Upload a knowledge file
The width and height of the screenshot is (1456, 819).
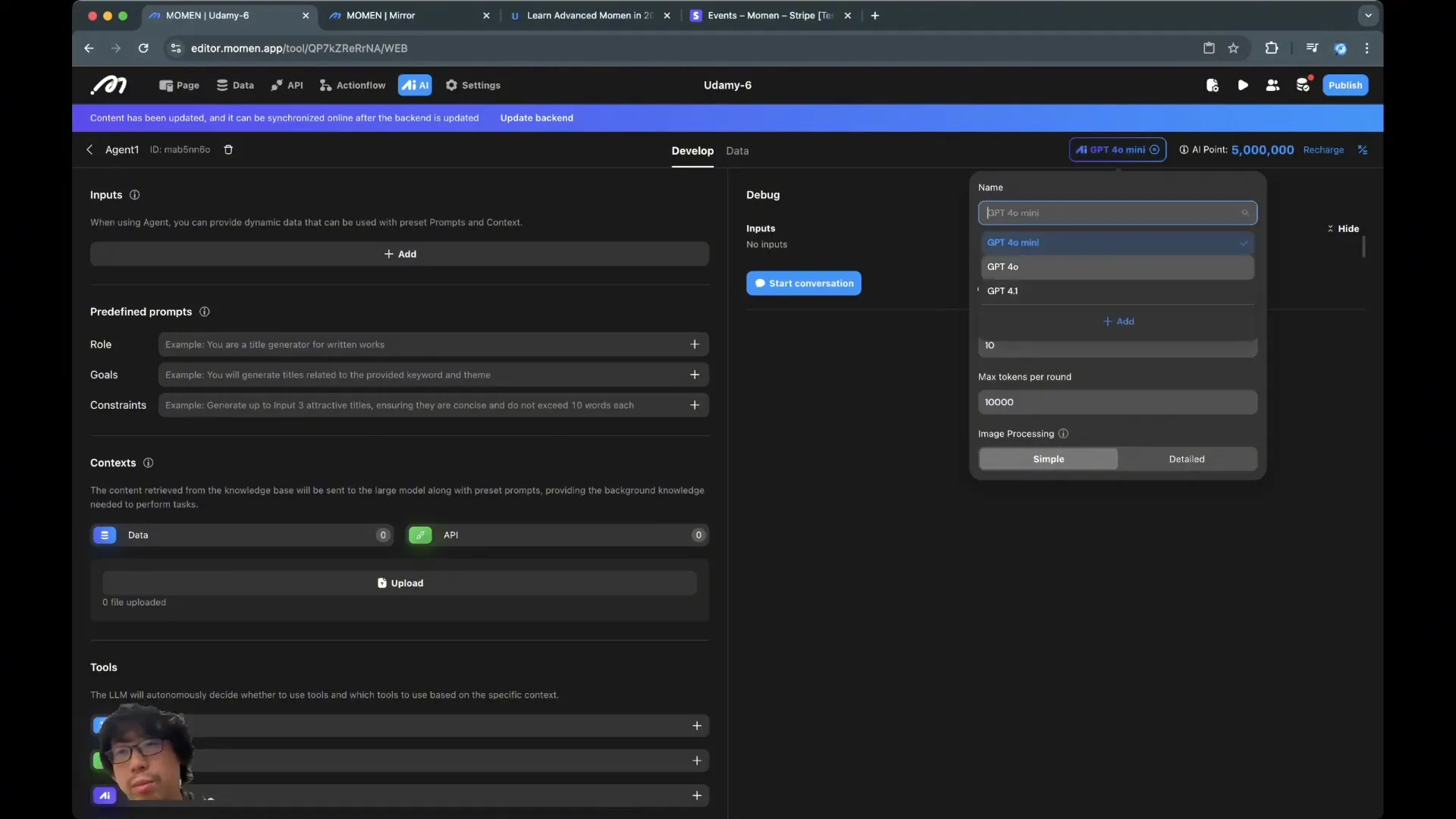coord(400,583)
